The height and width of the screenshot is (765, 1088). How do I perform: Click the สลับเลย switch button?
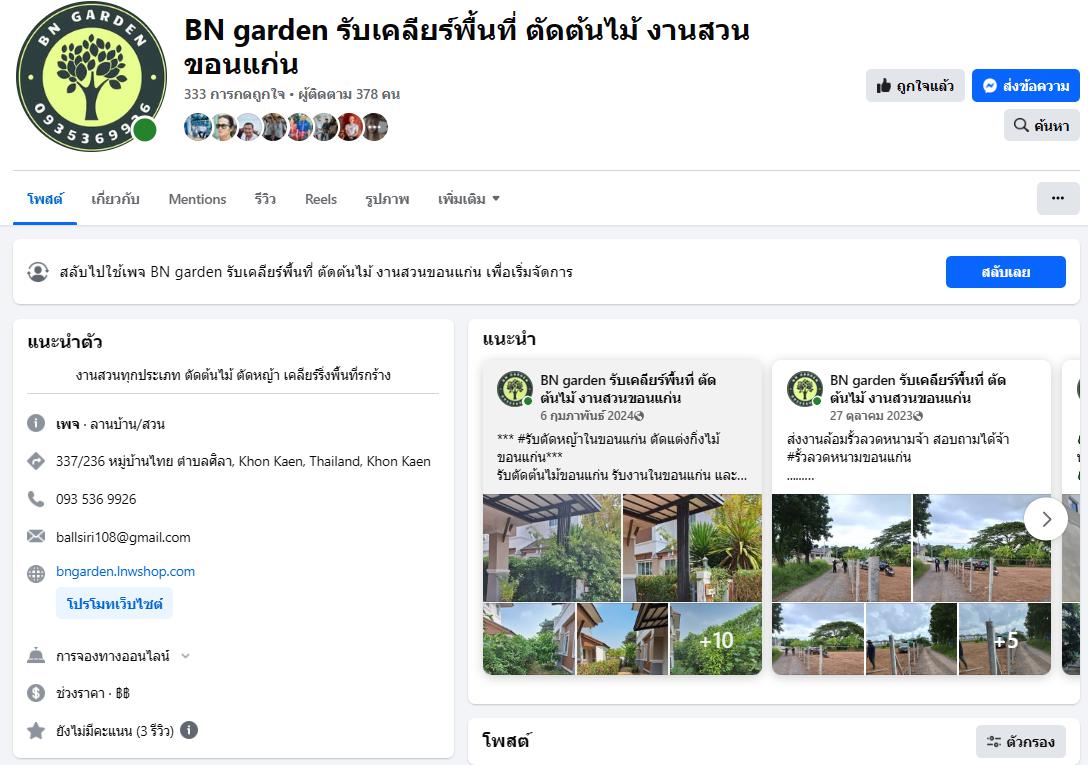coord(1005,272)
